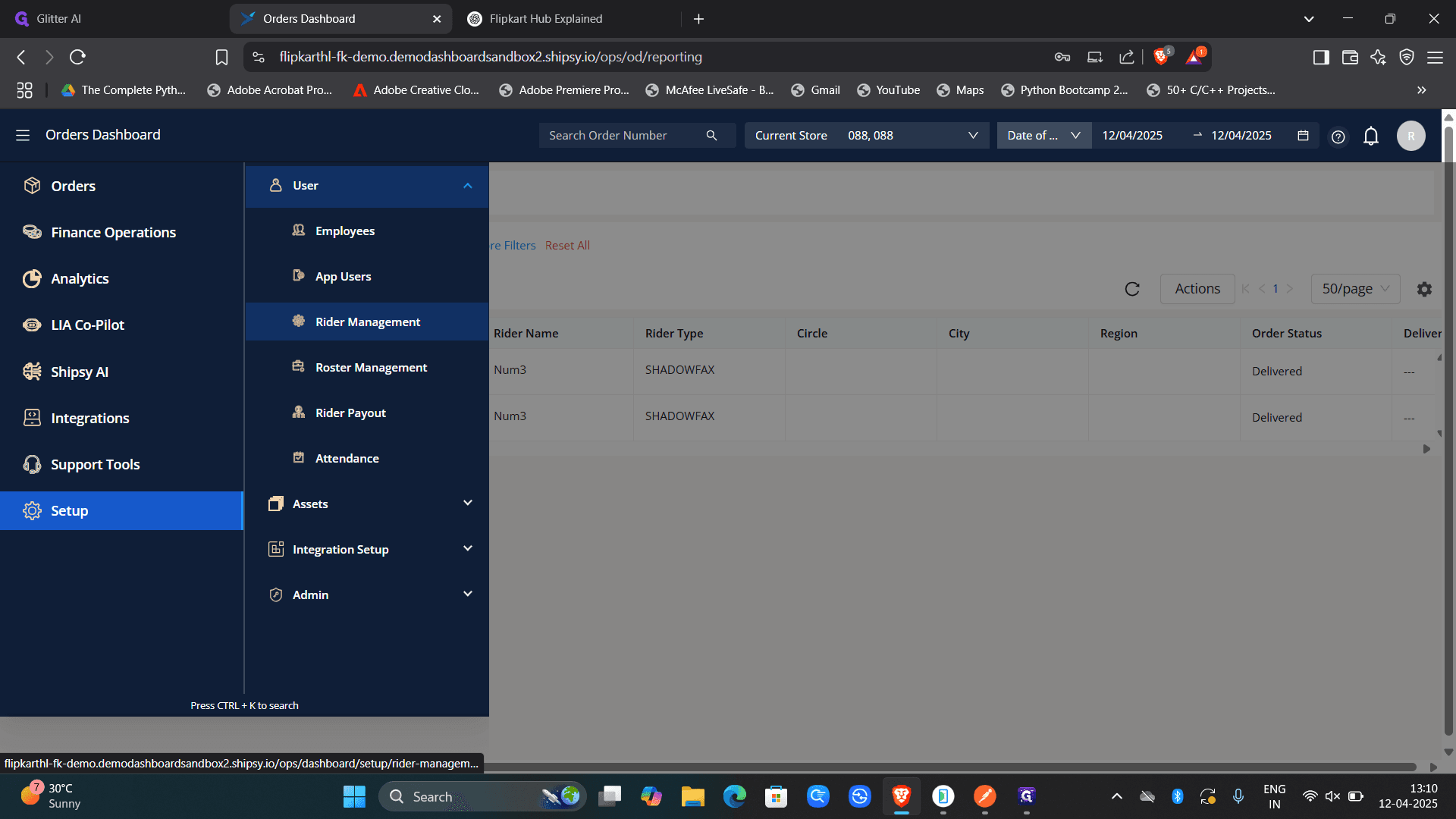This screenshot has width=1456, height=819.
Task: Open Employees under User
Action: (366, 231)
